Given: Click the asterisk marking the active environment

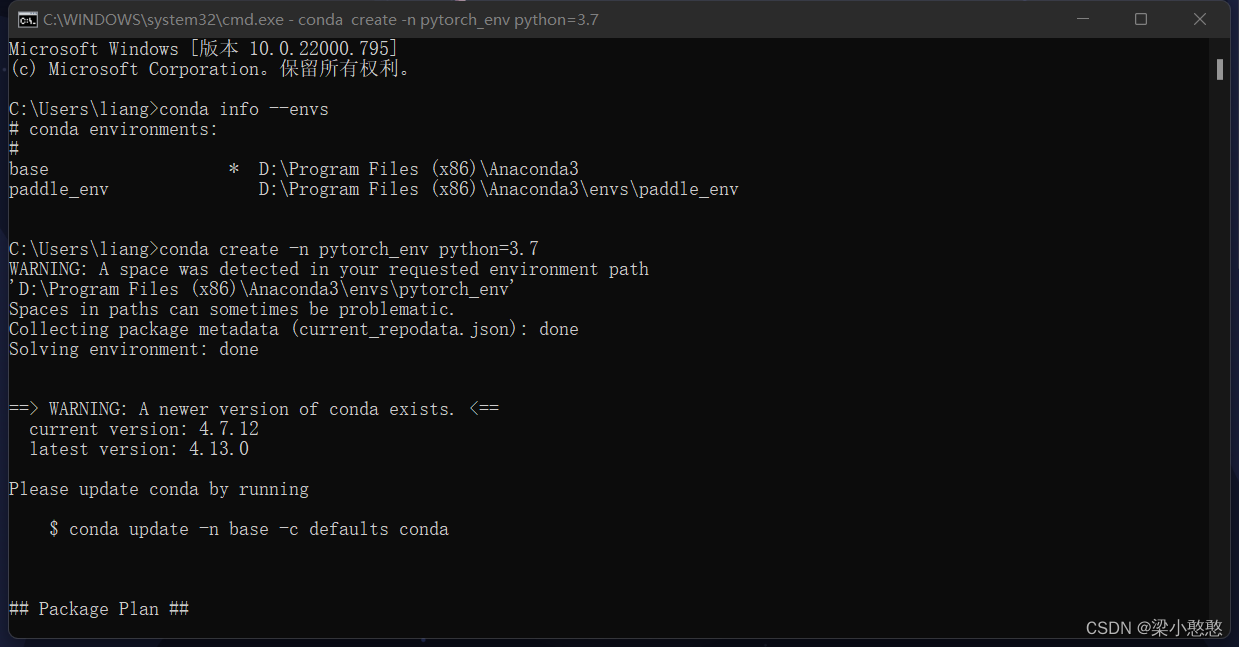Looking at the screenshot, I should [233, 170].
